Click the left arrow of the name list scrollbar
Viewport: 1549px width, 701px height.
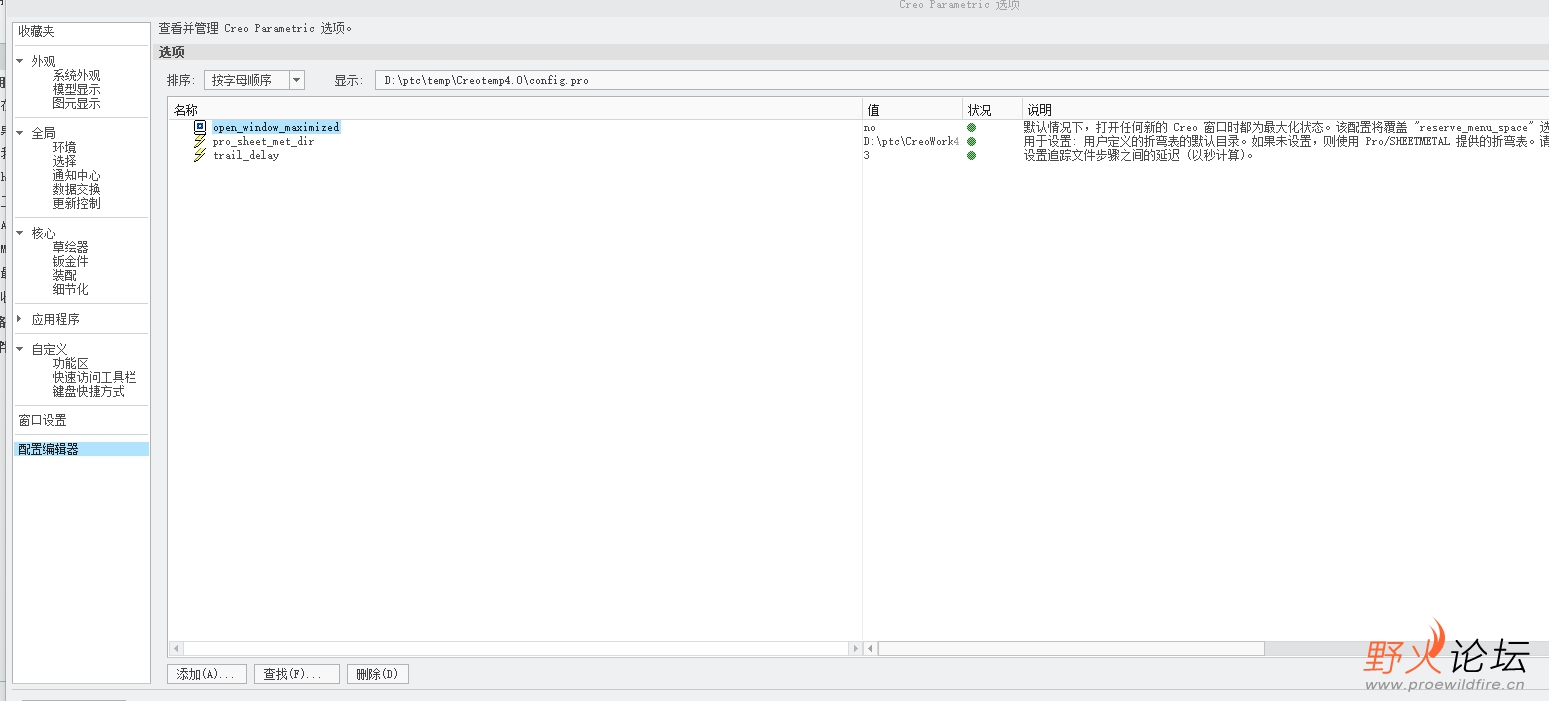[x=176, y=648]
